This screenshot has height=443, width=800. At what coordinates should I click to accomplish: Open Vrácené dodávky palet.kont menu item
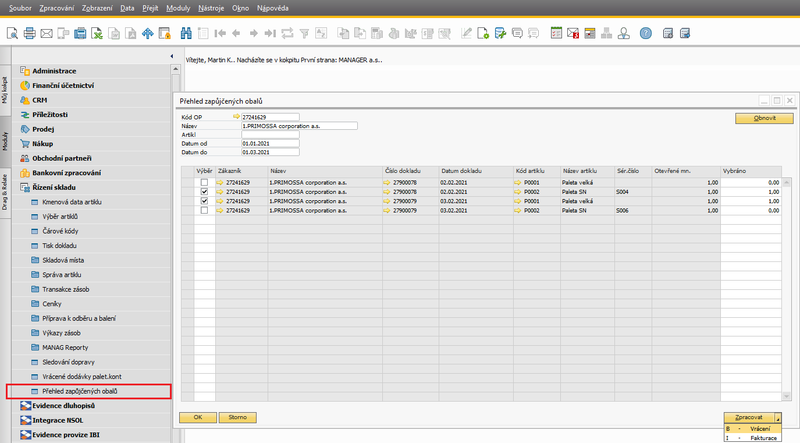pyautogui.click(x=82, y=377)
